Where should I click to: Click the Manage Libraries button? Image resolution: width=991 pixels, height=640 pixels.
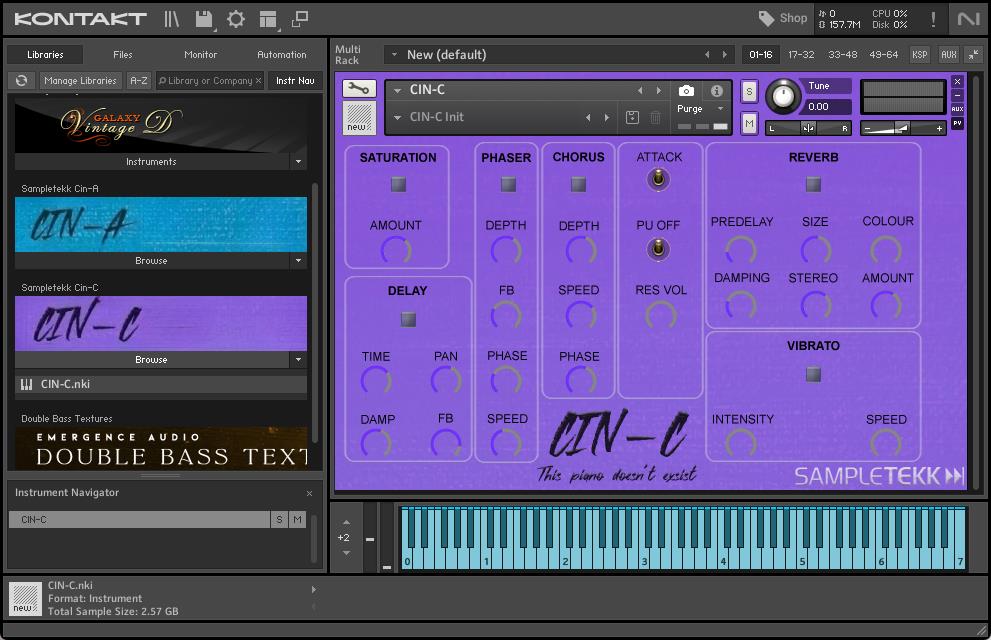point(80,81)
